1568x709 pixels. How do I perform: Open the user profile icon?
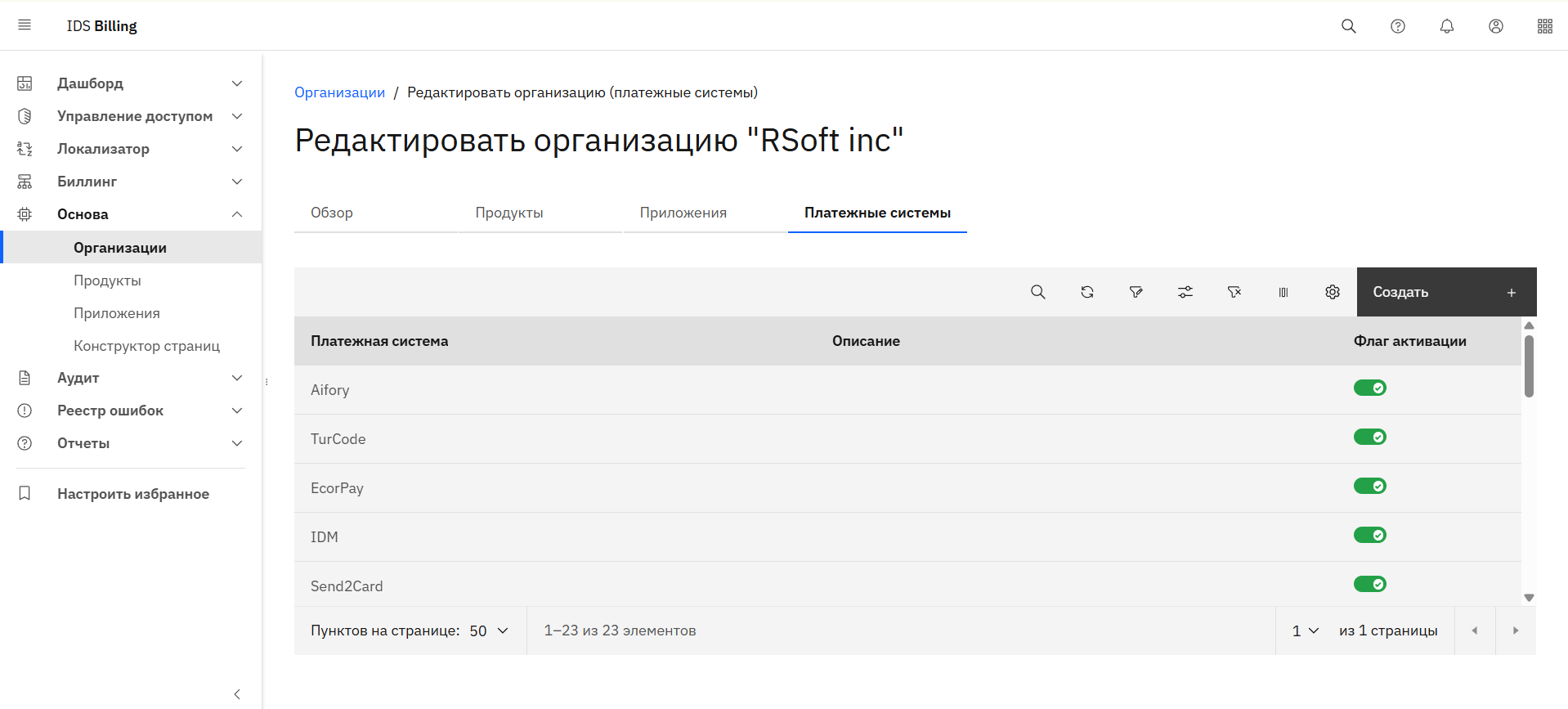tap(1495, 26)
